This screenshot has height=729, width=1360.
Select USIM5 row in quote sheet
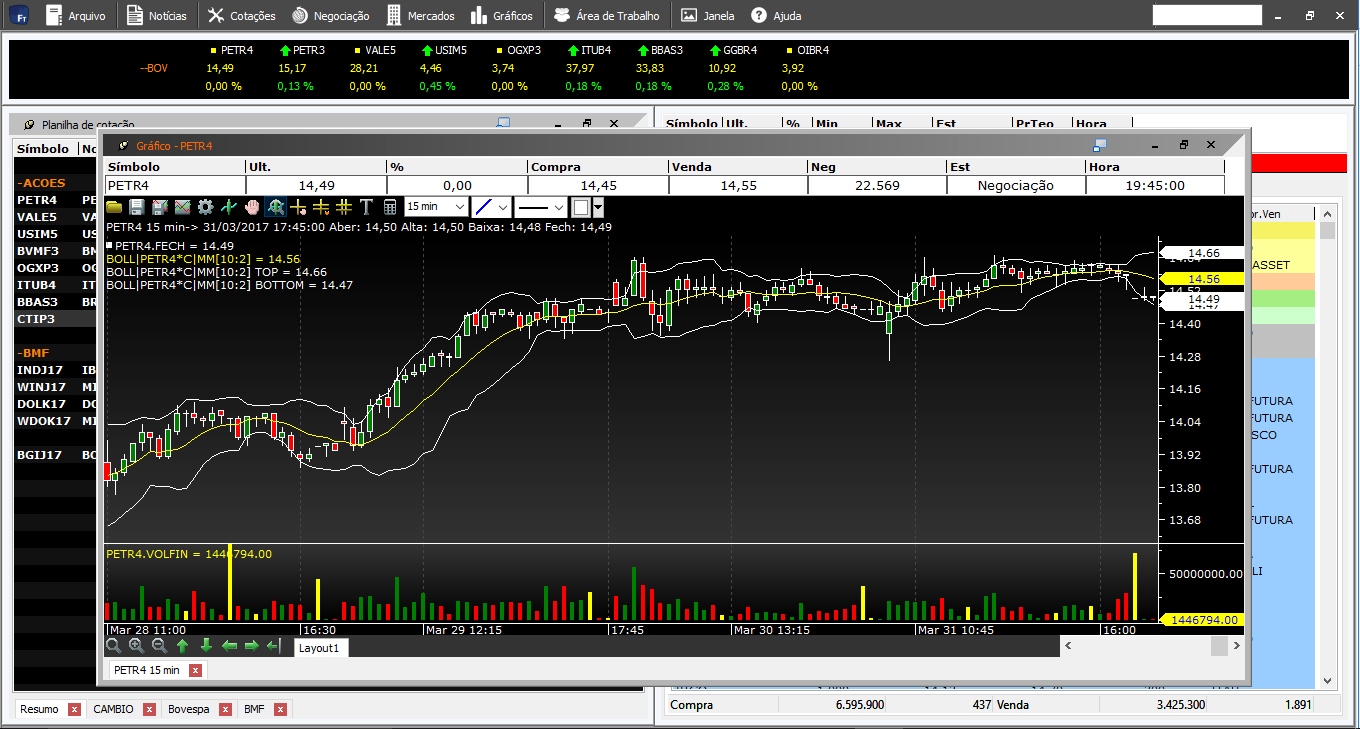pos(55,234)
